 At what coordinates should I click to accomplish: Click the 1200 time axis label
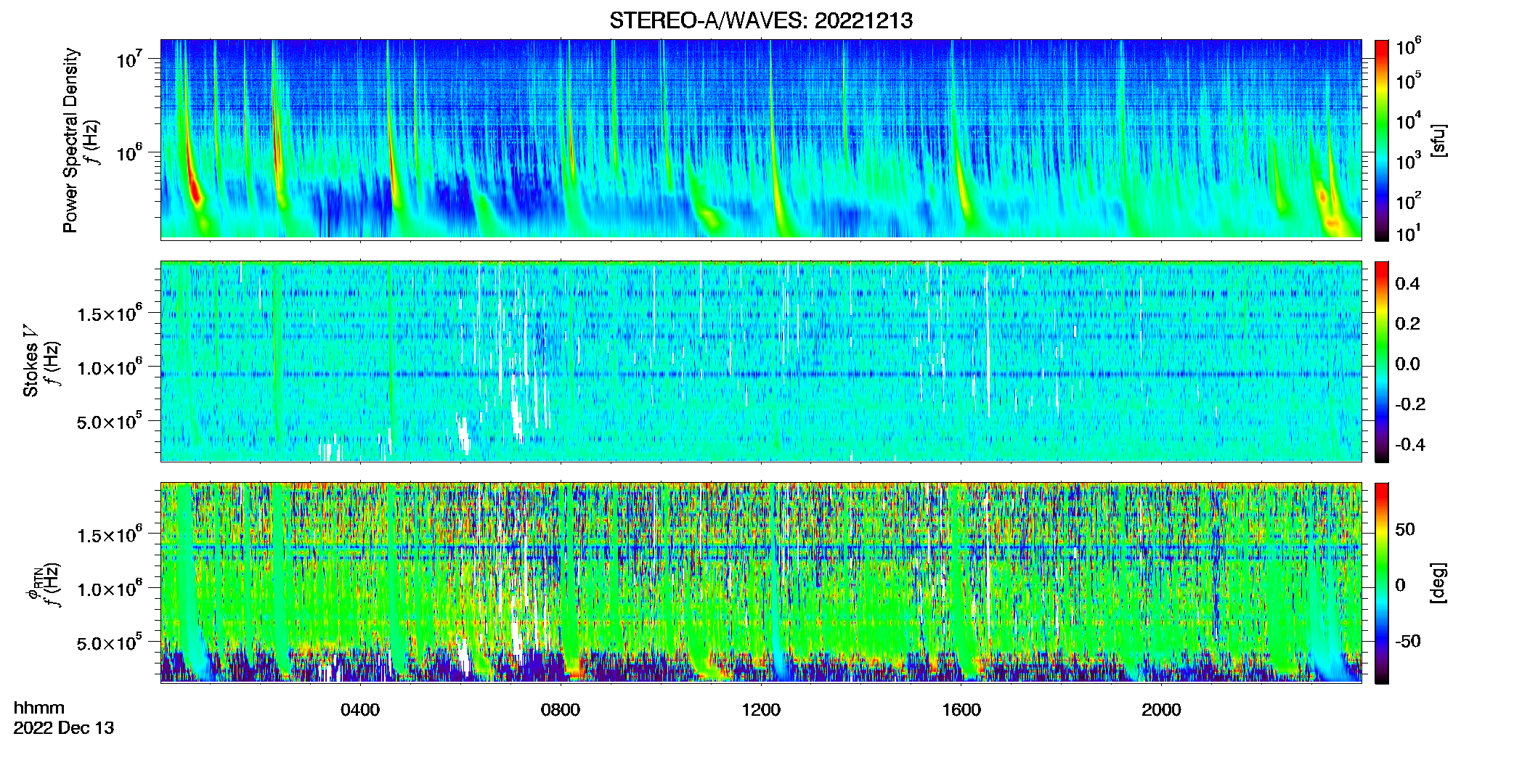pyautogui.click(x=761, y=710)
